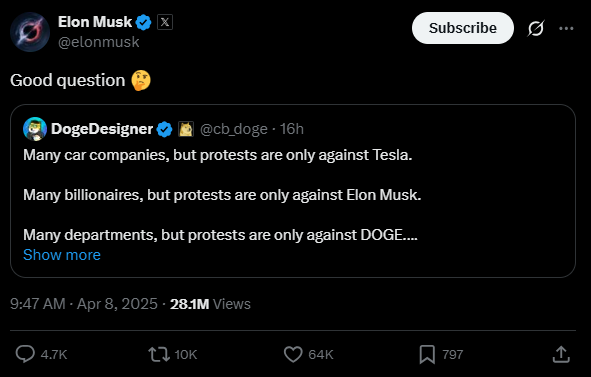This screenshot has height=377, width=591.
Task: Click the Doge affiliation badge icon
Action: click(185, 129)
